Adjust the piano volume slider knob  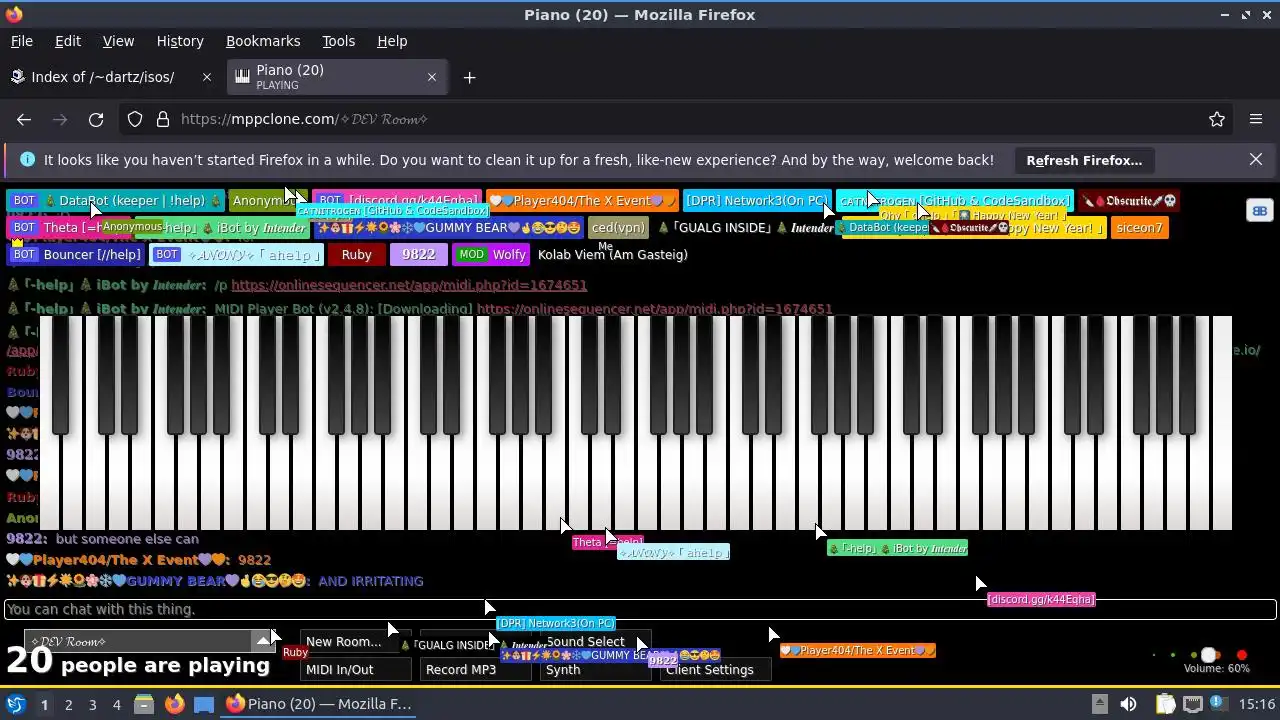1209,656
